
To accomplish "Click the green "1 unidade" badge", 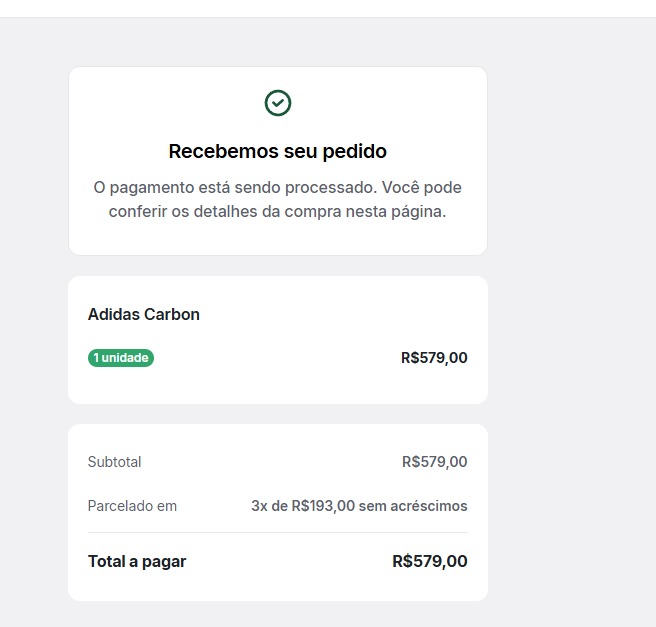I will point(121,358).
